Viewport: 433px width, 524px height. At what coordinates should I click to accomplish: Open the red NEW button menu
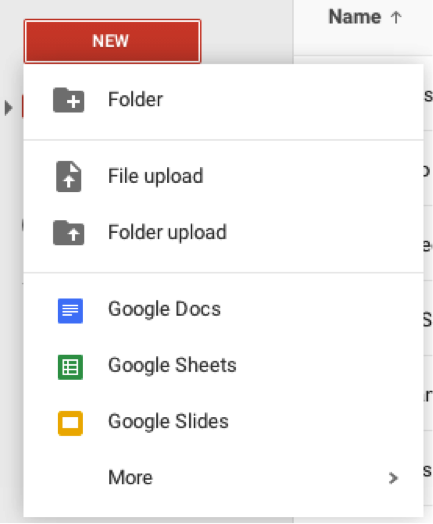click(112, 41)
